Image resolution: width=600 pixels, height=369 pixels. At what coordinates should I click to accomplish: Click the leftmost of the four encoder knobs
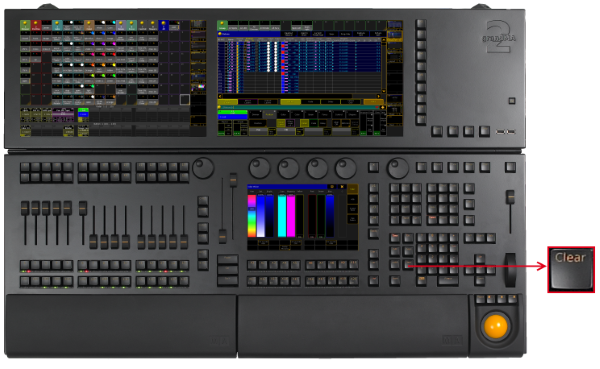[x=260, y=168]
